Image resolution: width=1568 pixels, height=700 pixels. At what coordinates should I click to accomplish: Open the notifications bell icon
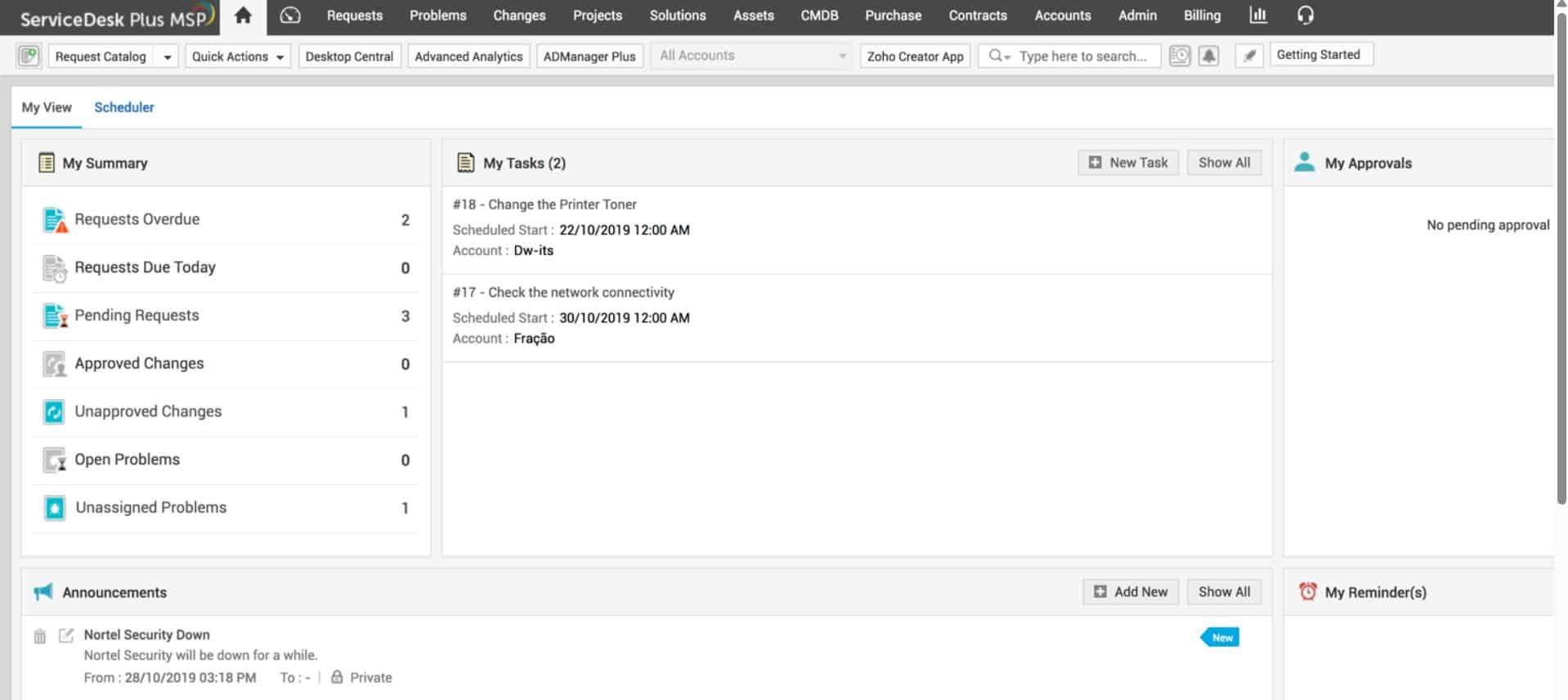1208,56
